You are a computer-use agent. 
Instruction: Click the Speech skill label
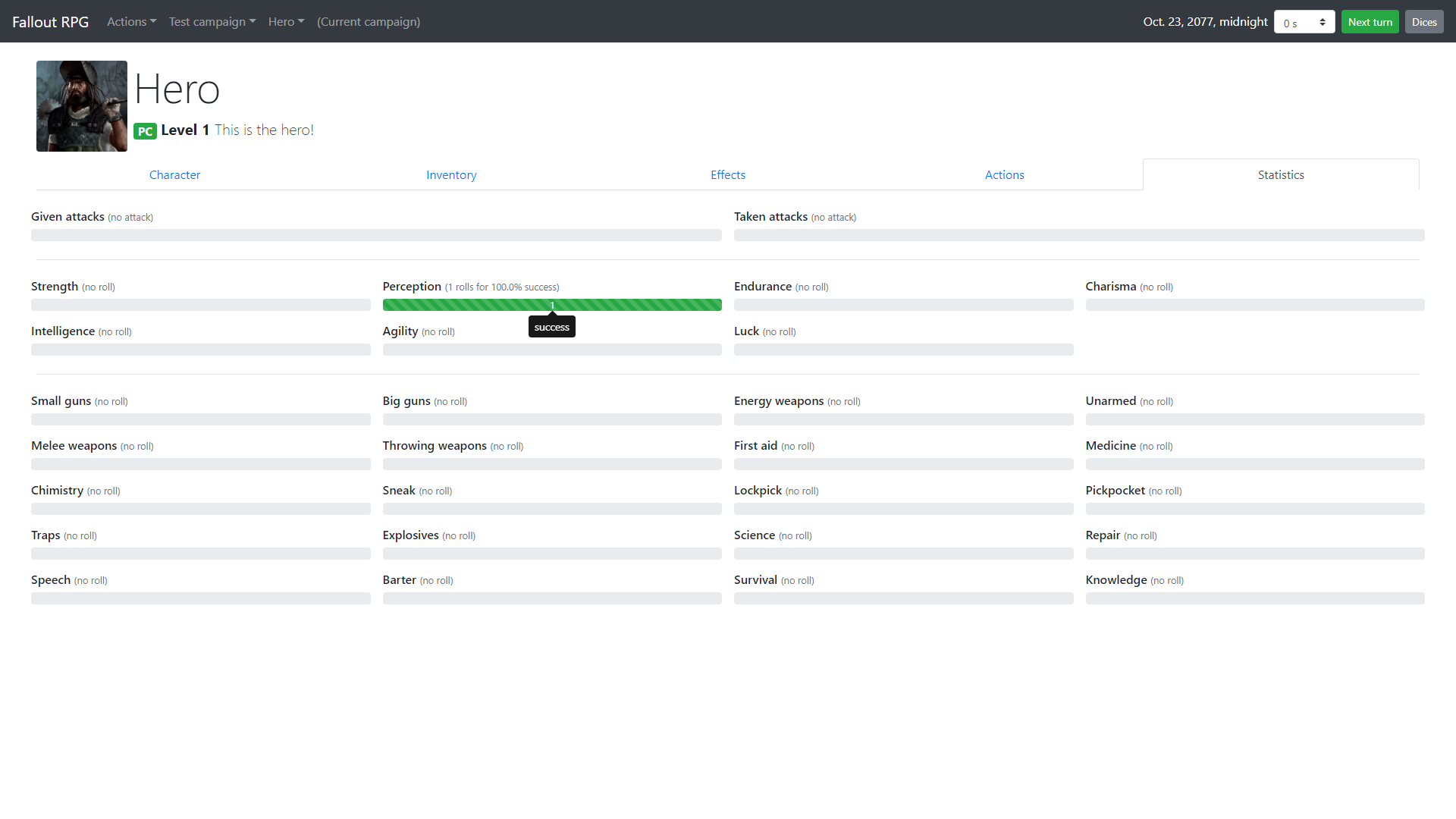51,580
